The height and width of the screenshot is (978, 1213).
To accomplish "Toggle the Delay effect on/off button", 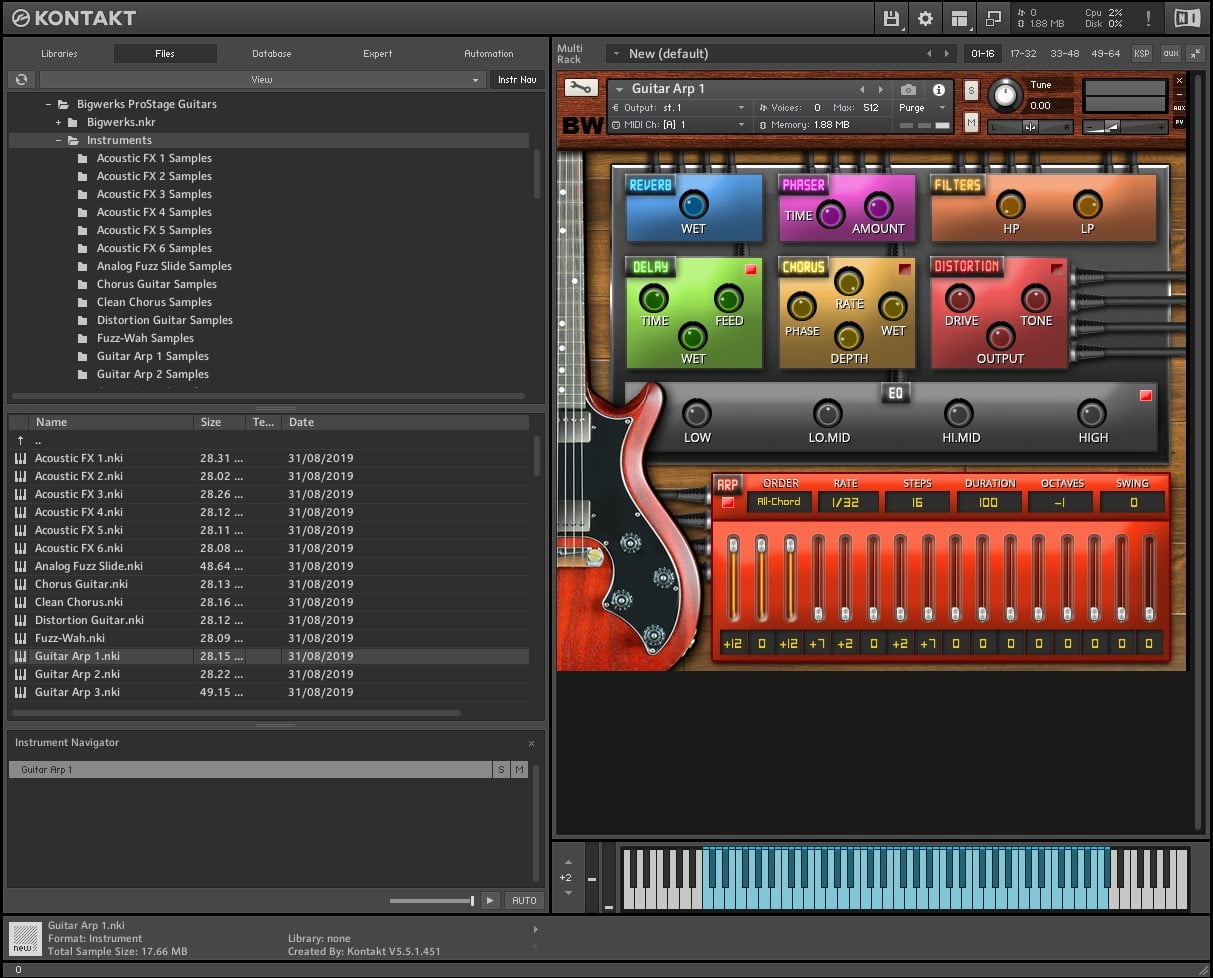I will (750, 270).
